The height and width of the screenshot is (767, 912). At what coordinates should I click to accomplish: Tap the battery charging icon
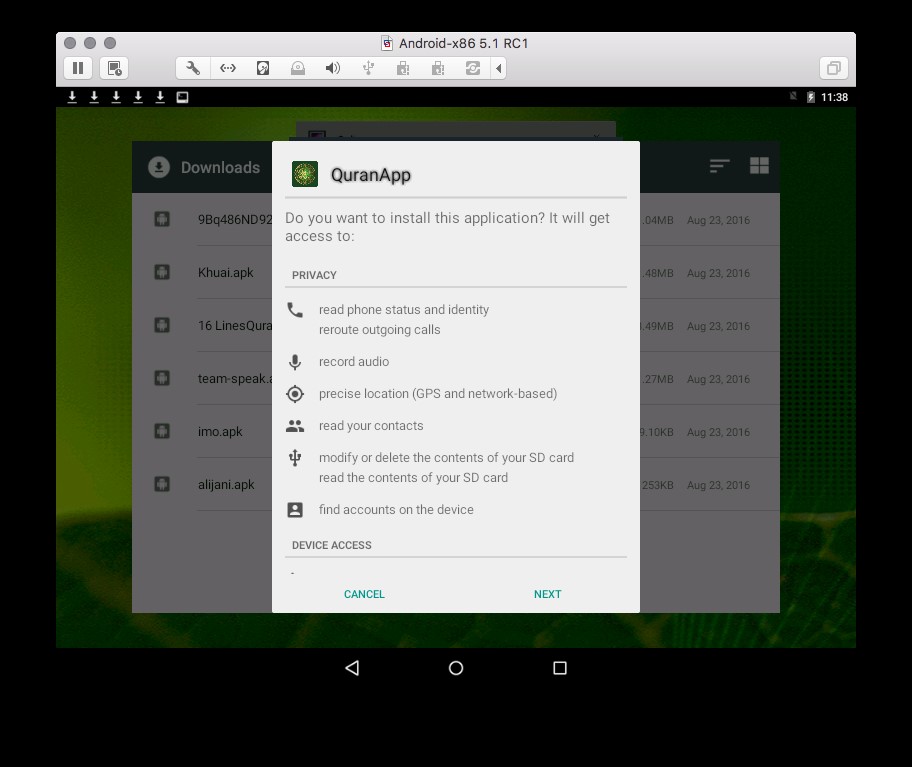(x=811, y=97)
